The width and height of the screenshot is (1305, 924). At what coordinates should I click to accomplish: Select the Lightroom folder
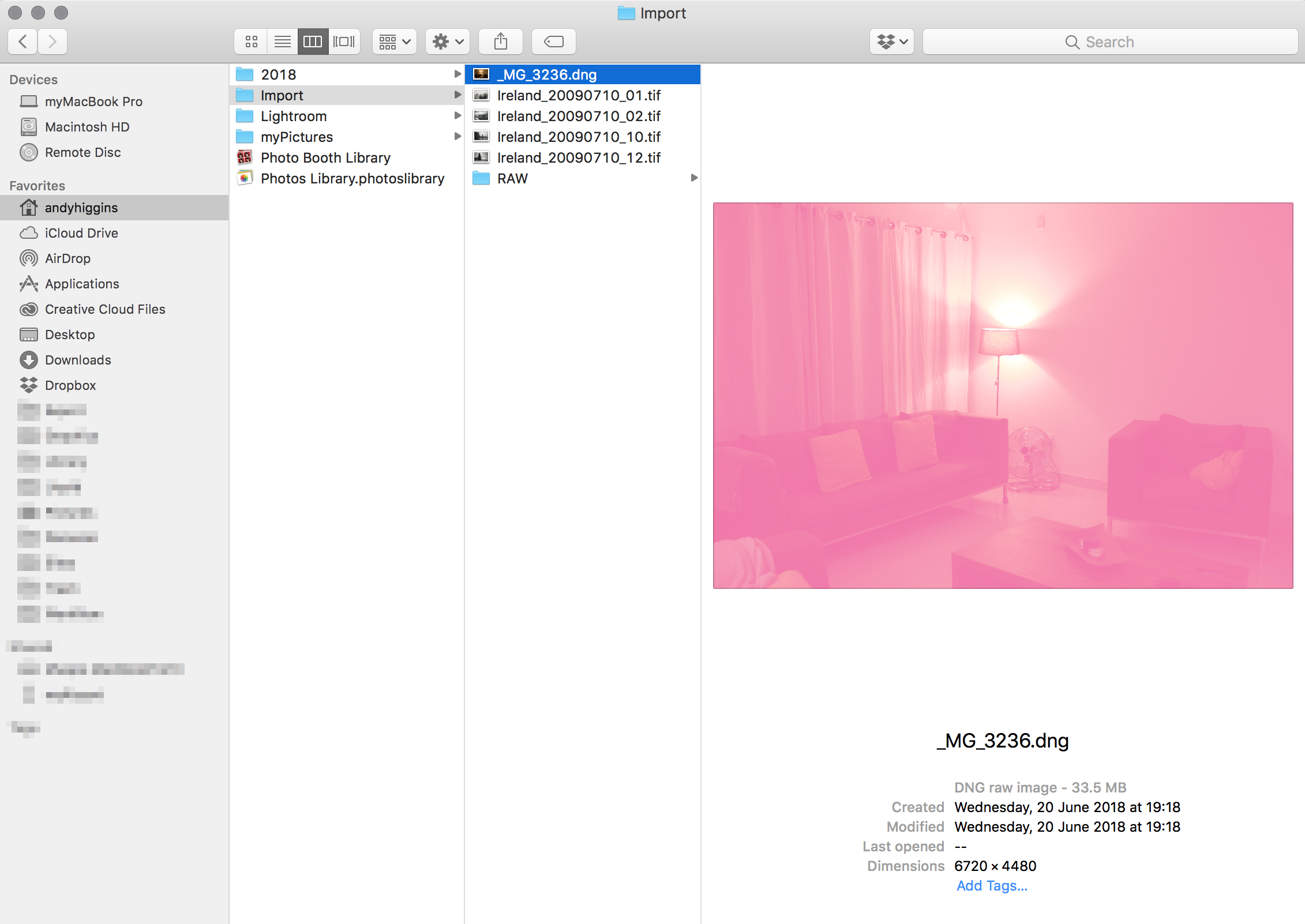point(347,116)
